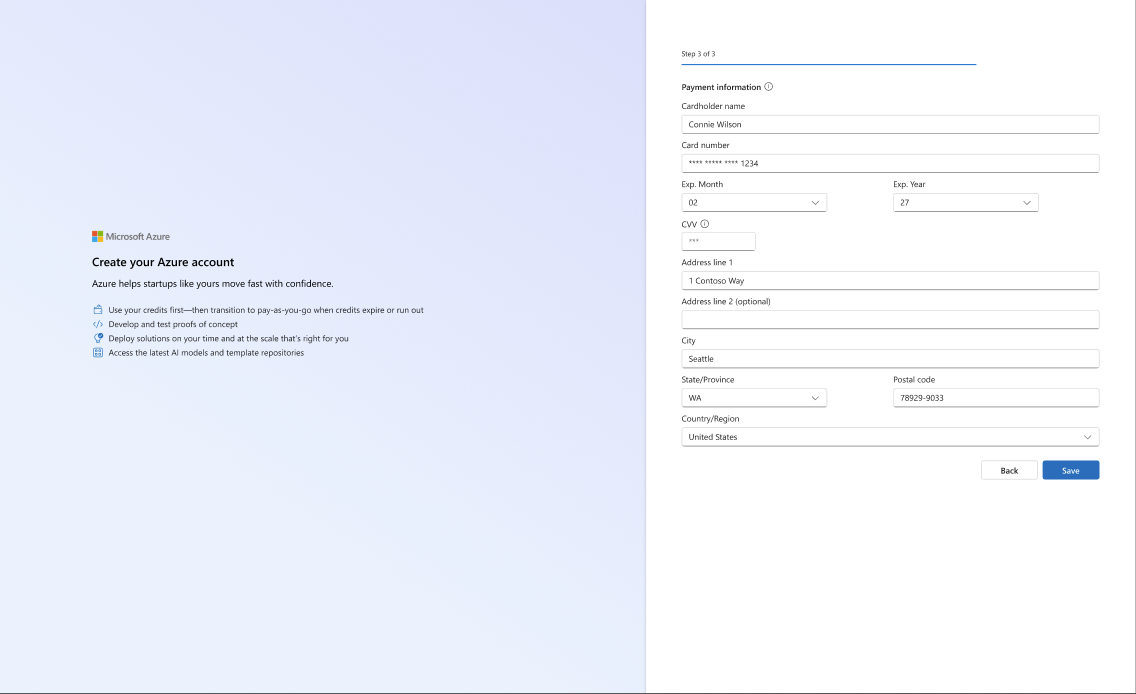Screen dimensions: 1136x694
Task: Click the 'Address line 2 (optional)' label
Action: tap(726, 302)
